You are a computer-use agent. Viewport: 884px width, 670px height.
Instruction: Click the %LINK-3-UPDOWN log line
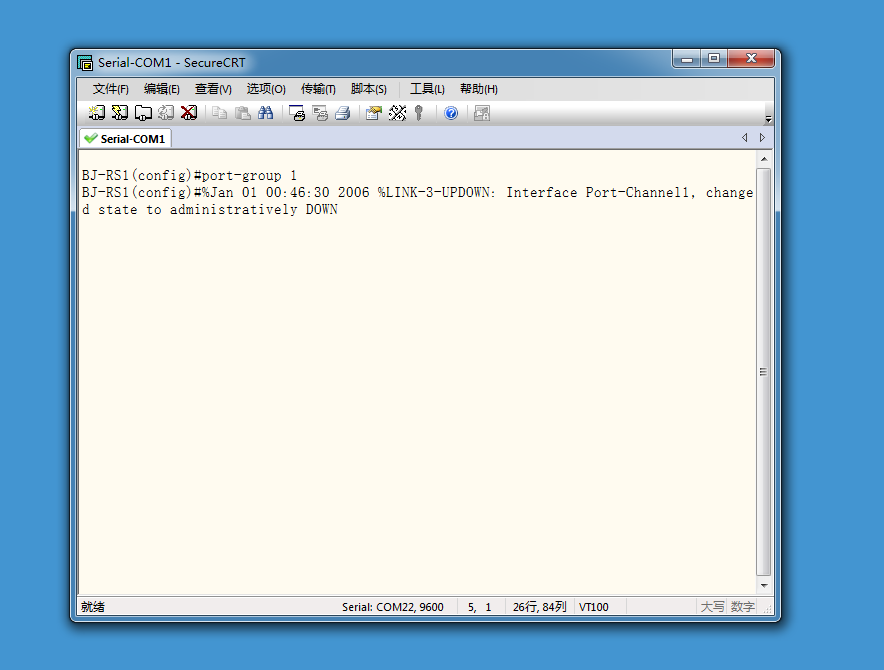pyautogui.click(x=417, y=192)
